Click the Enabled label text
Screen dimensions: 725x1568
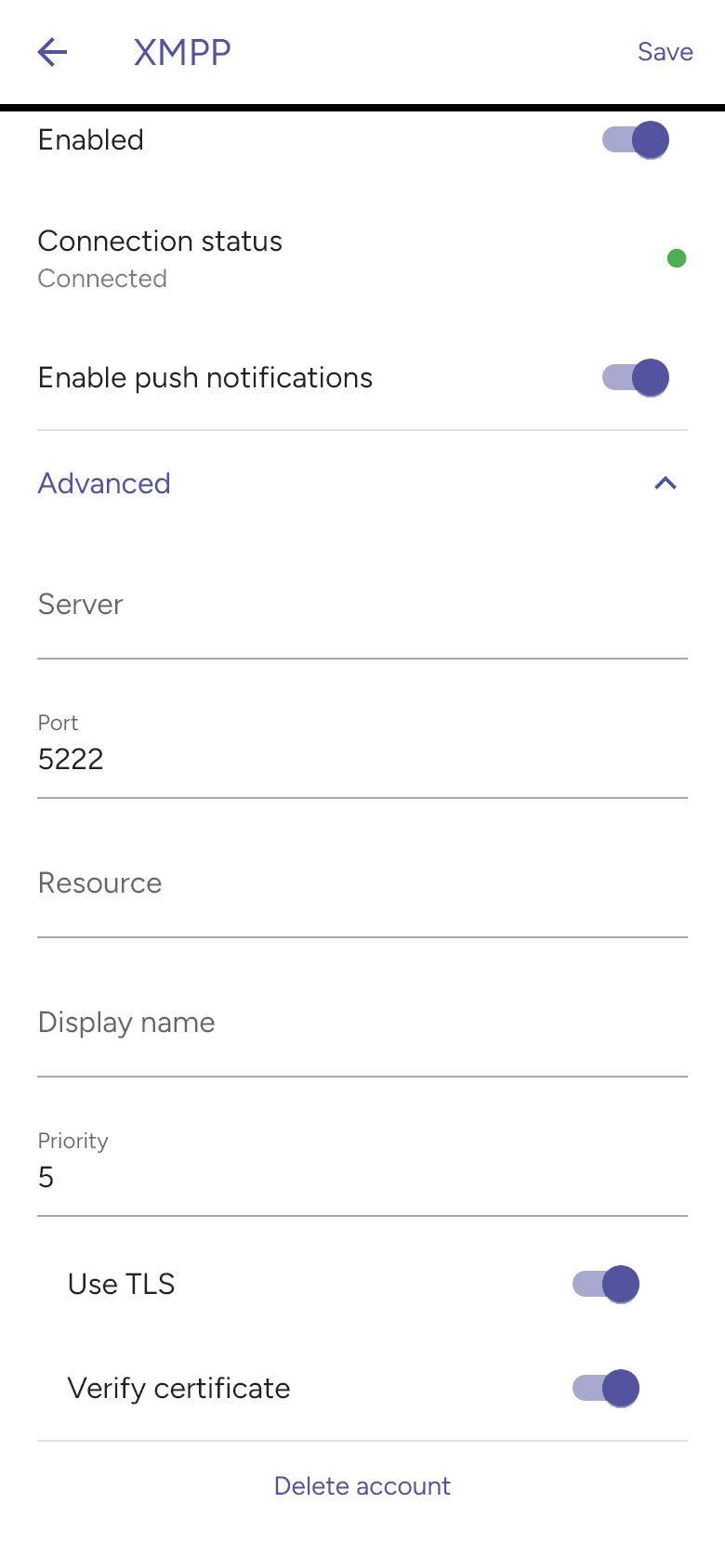[91, 140]
